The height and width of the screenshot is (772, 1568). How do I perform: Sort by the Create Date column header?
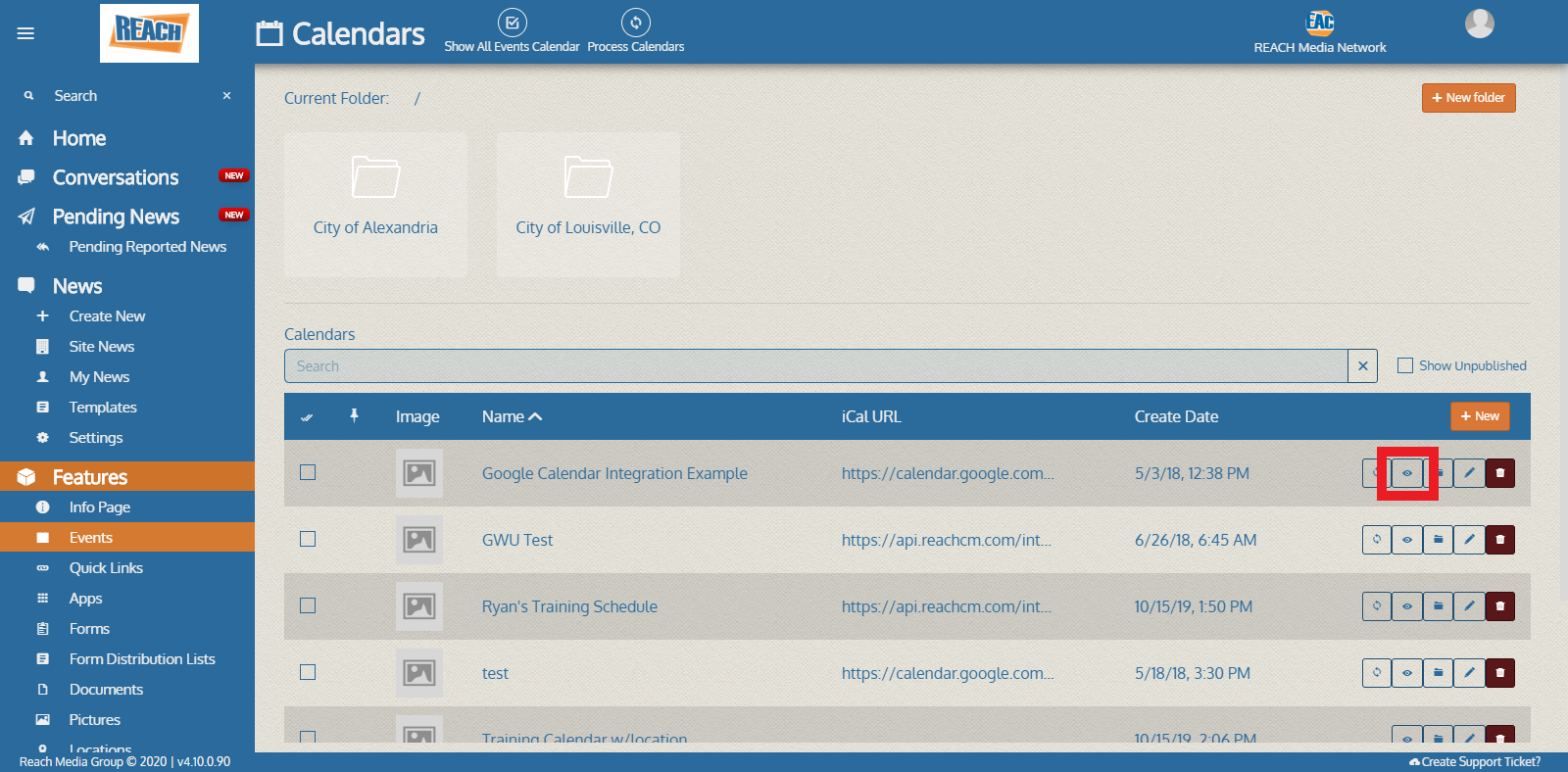[x=1176, y=416]
